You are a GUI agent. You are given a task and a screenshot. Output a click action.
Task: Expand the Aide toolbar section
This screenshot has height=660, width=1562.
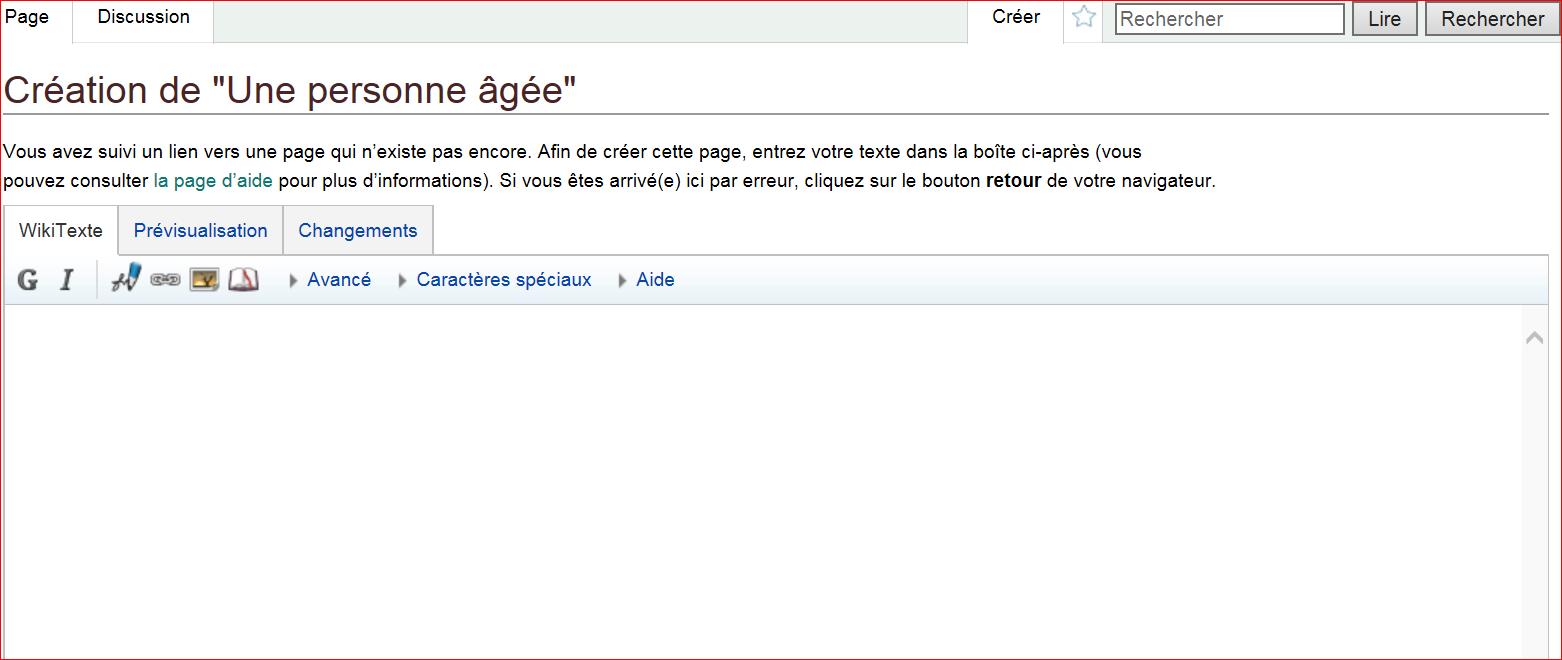click(x=654, y=280)
